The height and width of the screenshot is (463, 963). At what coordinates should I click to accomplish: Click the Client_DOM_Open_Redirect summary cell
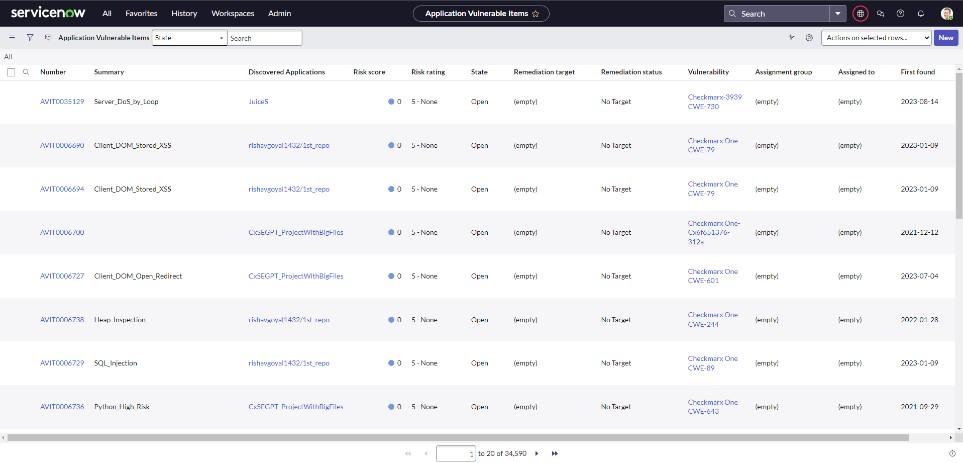(138, 276)
